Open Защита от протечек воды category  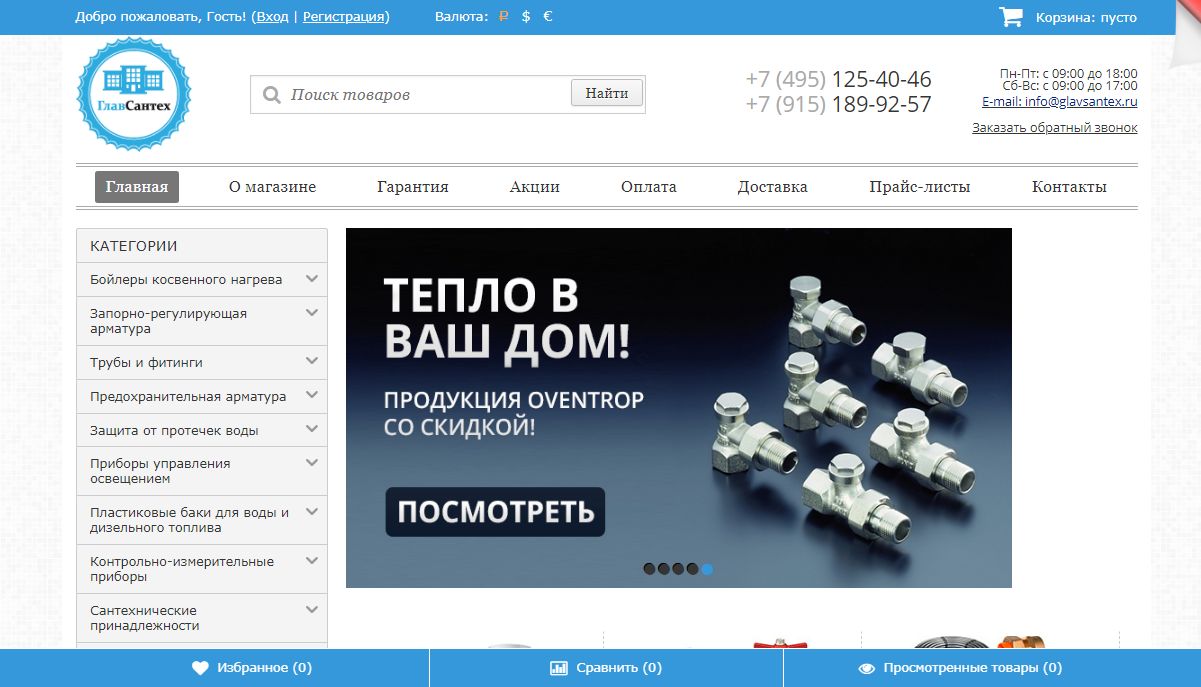[x=174, y=431]
